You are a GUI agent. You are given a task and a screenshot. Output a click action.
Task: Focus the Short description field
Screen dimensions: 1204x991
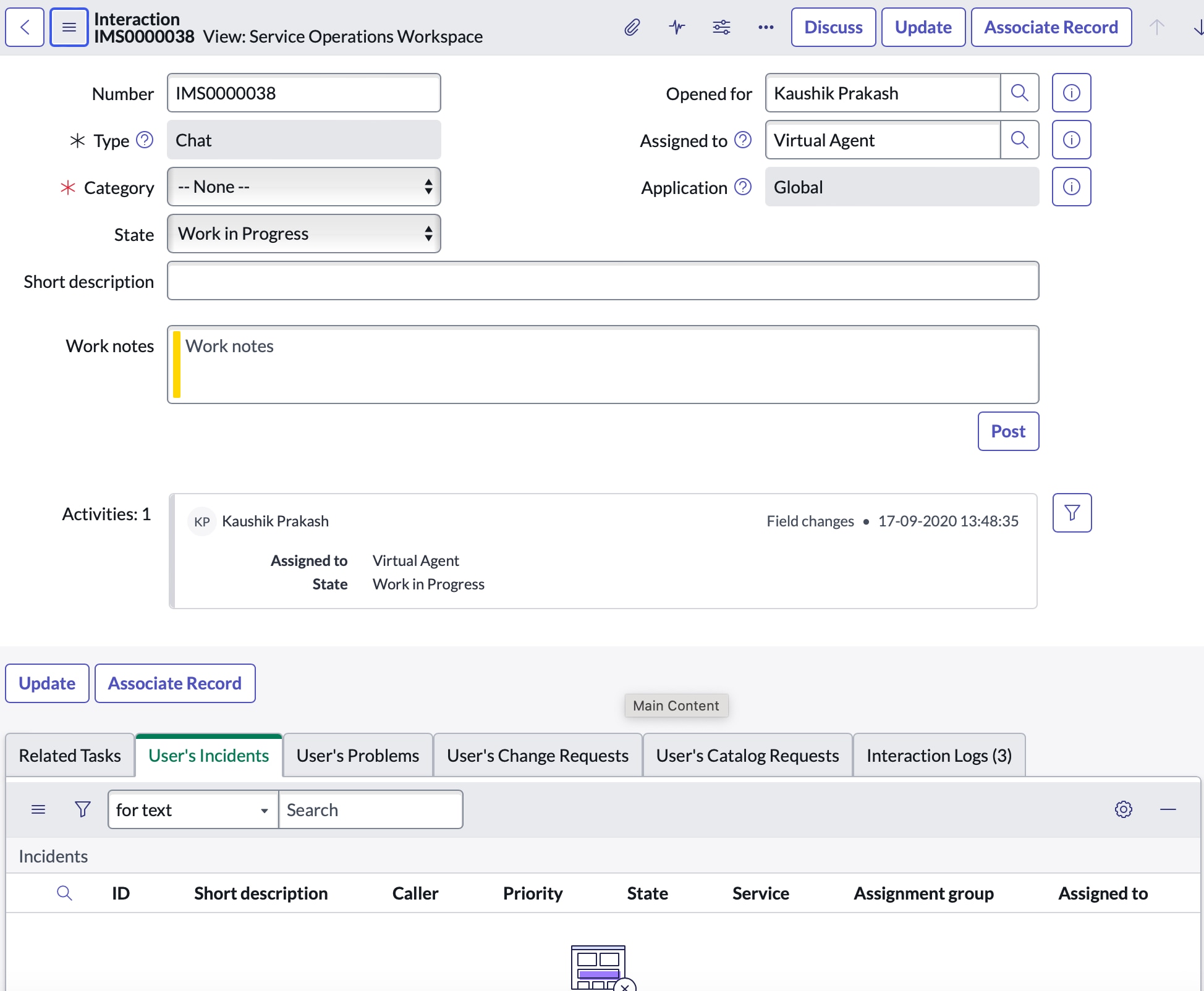(x=603, y=280)
